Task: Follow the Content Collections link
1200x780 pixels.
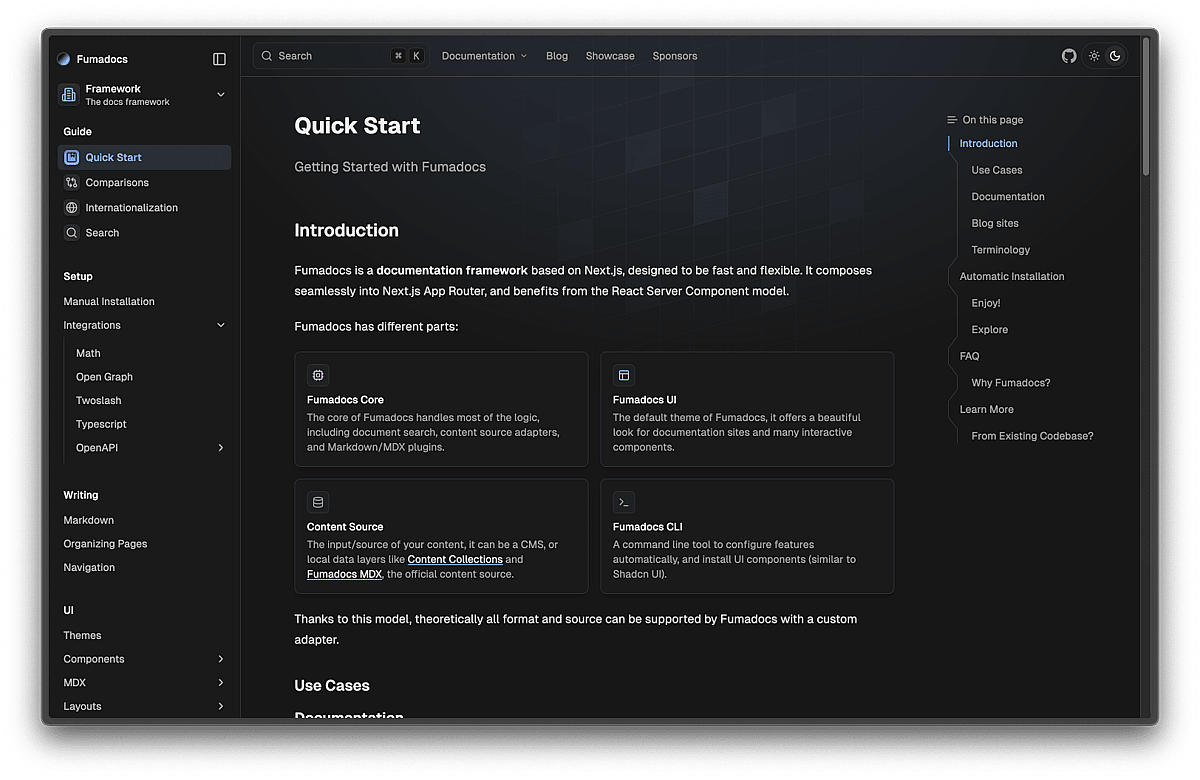Action: click(455, 560)
